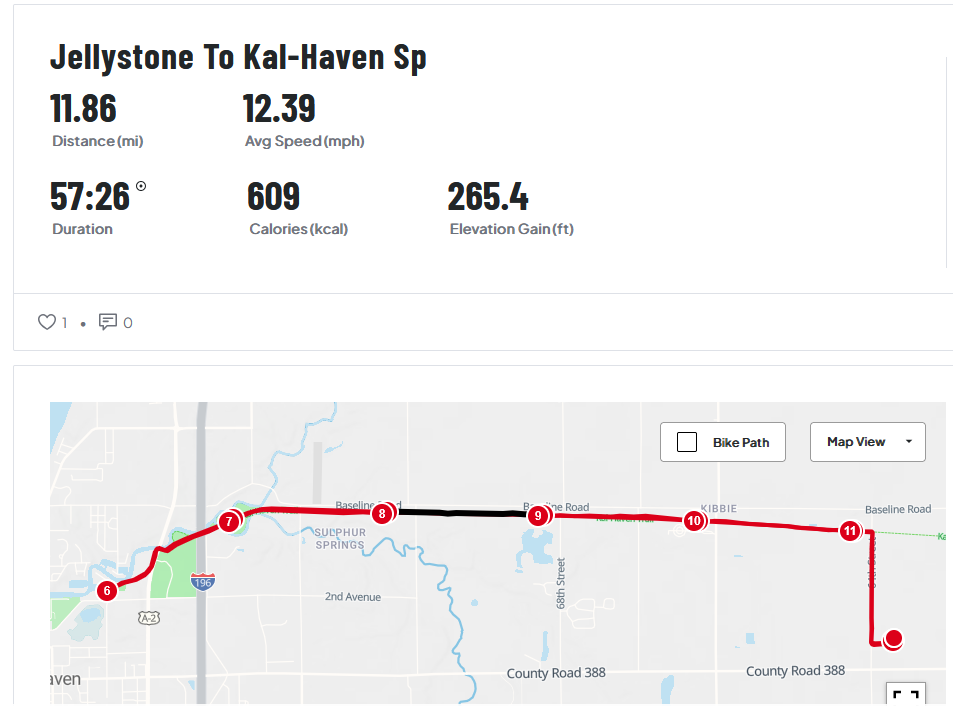Select mile marker 9 on map

pos(538,516)
